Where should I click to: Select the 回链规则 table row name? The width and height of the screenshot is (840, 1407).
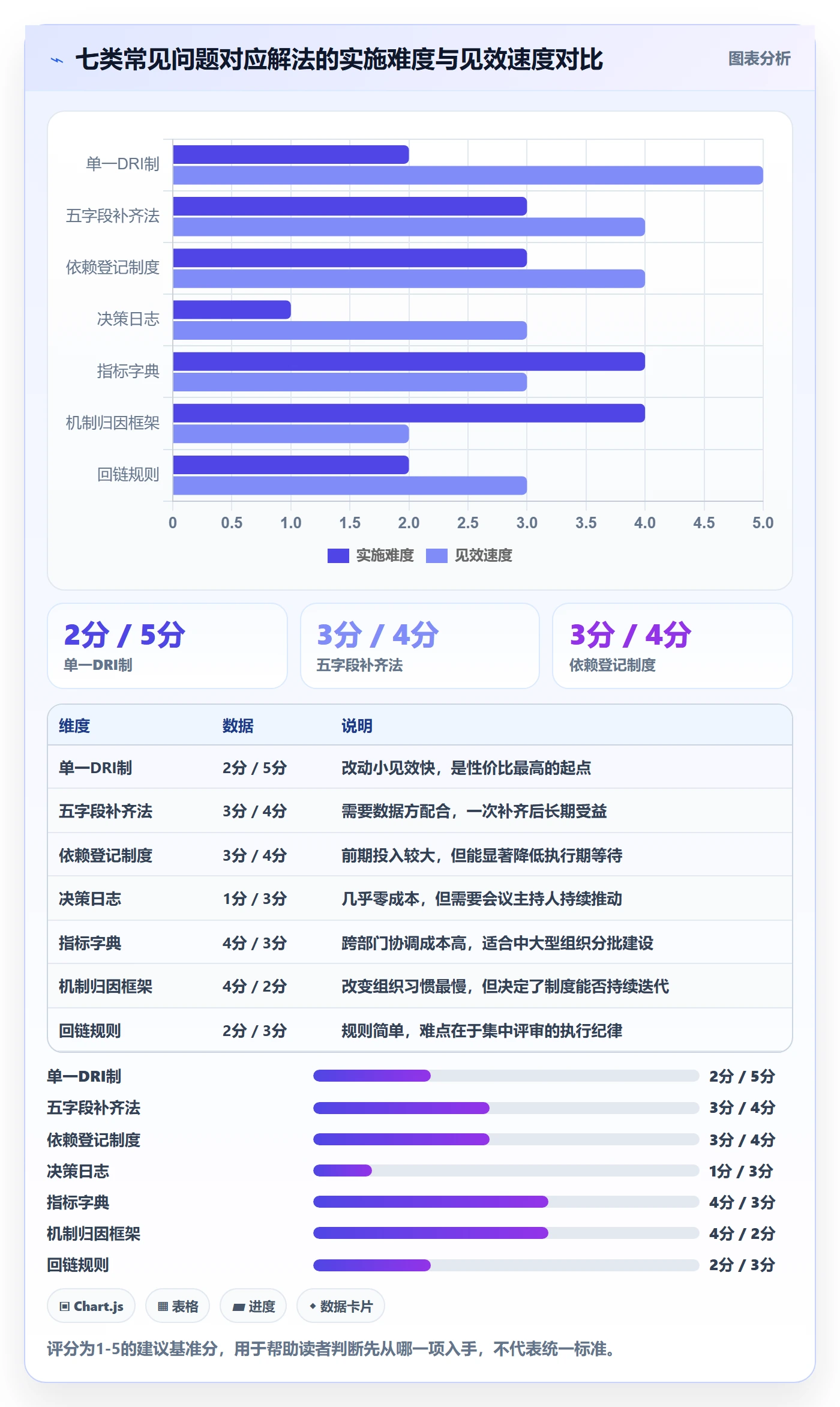(90, 1031)
